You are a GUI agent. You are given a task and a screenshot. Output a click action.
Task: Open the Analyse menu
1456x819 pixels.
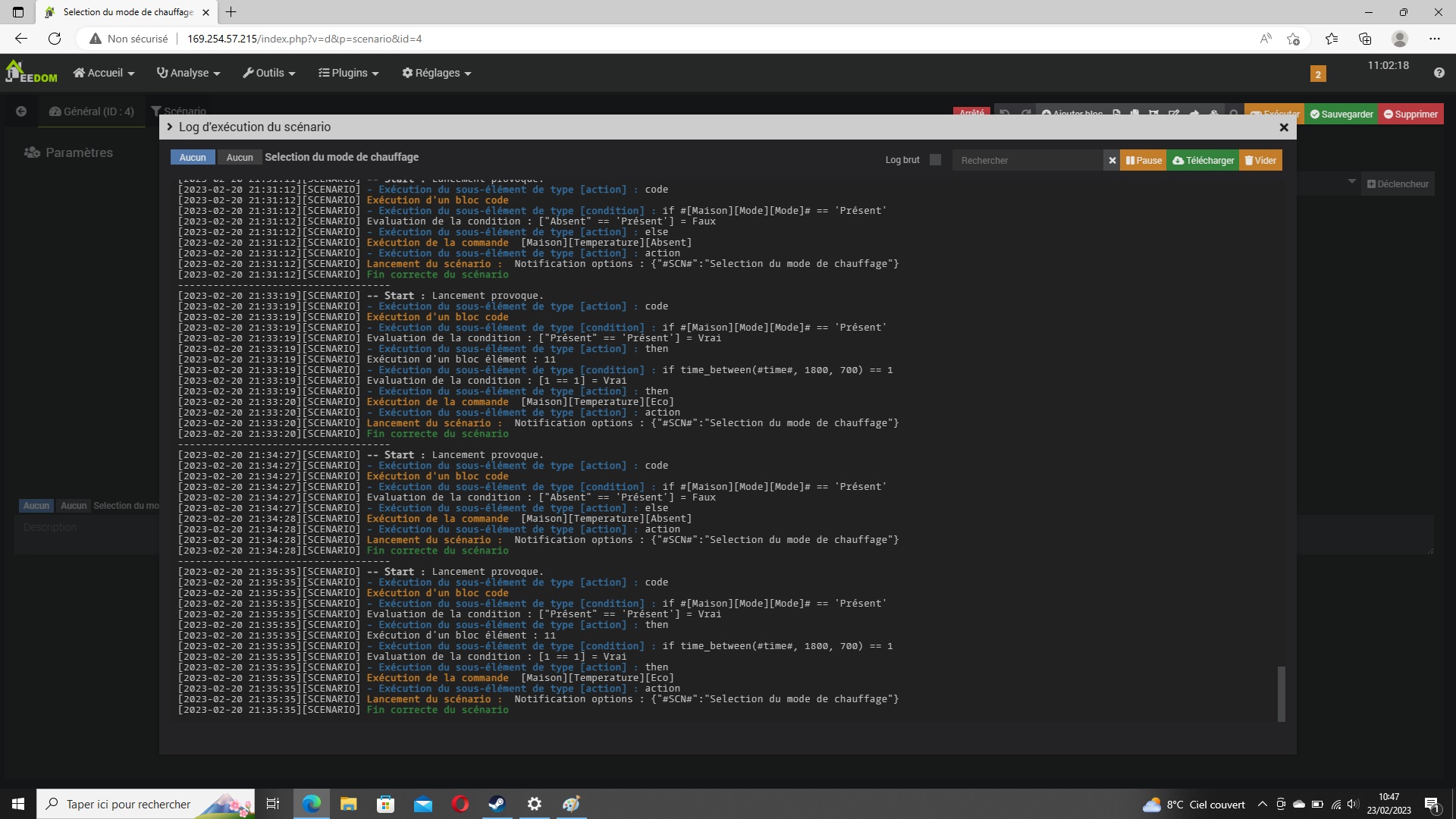(188, 73)
